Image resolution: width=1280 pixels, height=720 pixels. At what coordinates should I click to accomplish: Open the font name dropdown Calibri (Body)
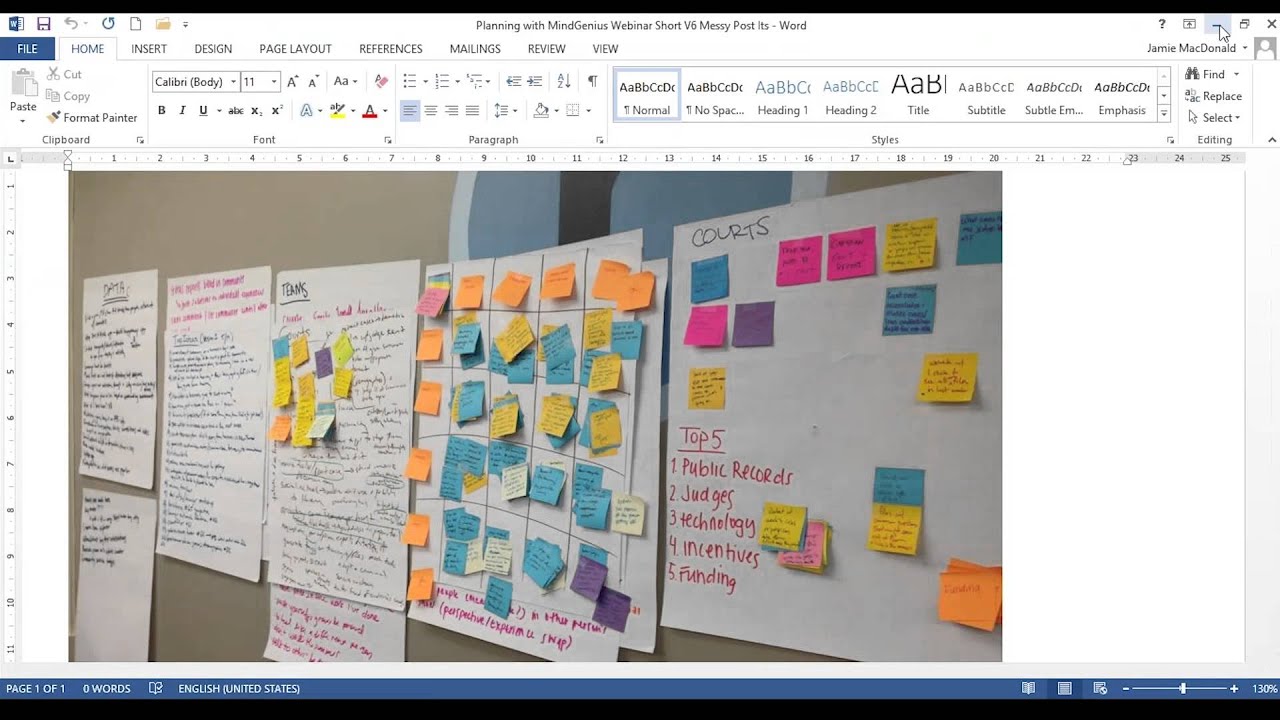pyautogui.click(x=233, y=82)
